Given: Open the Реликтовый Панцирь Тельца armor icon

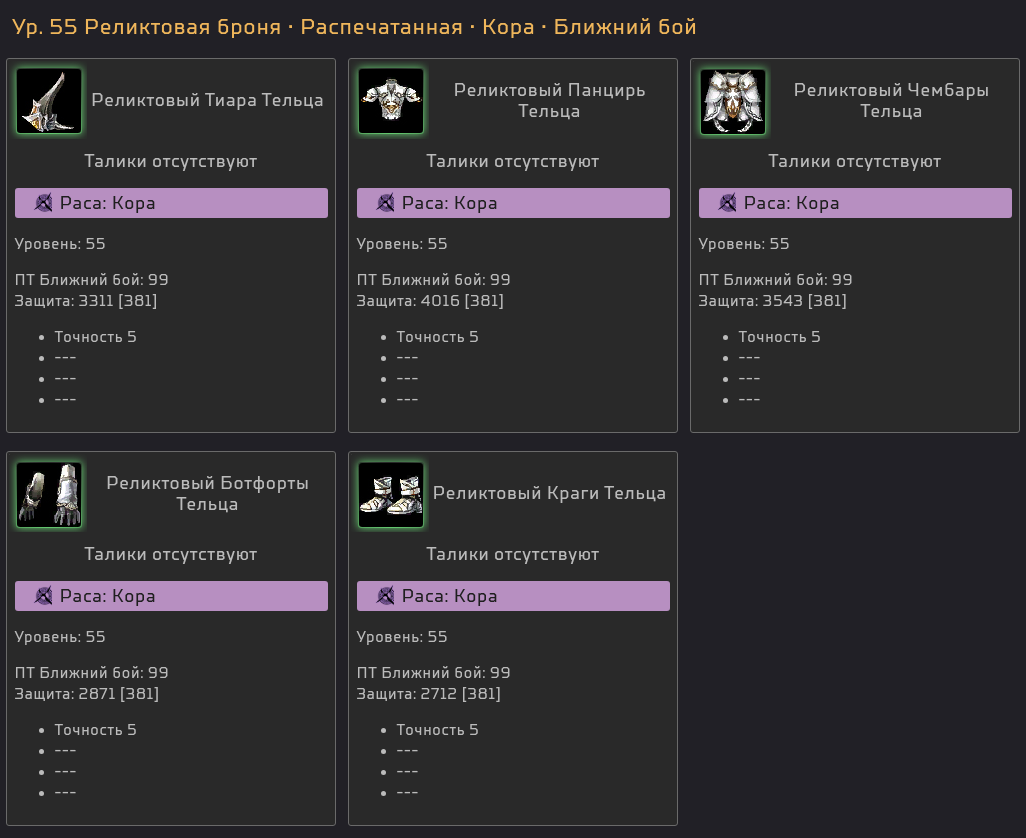Looking at the screenshot, I should coord(391,101).
